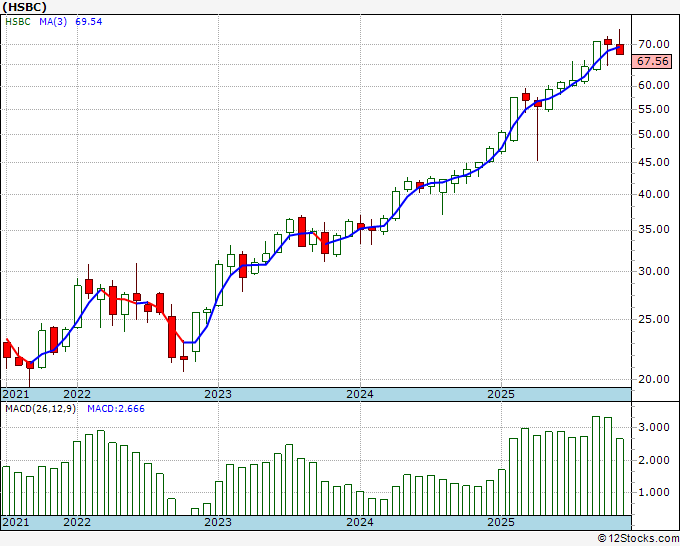The image size is (680, 546).
Task: Click the 25.00 price axis label
Action: [x=654, y=320]
